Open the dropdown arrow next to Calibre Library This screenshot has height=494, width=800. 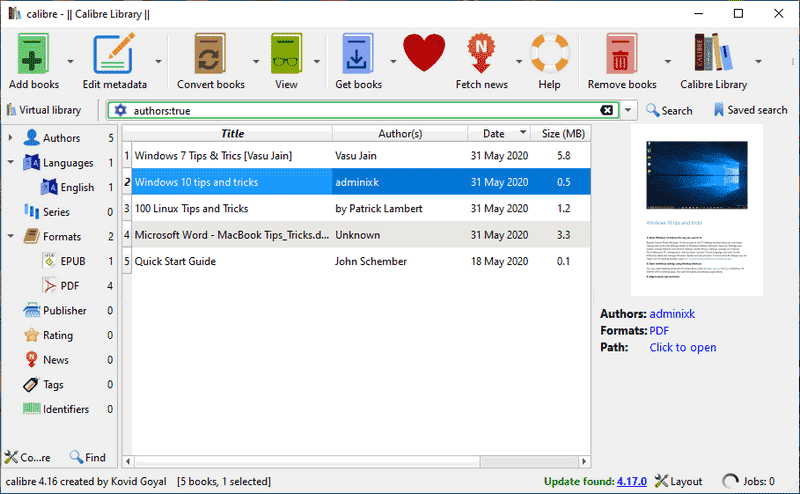point(758,61)
